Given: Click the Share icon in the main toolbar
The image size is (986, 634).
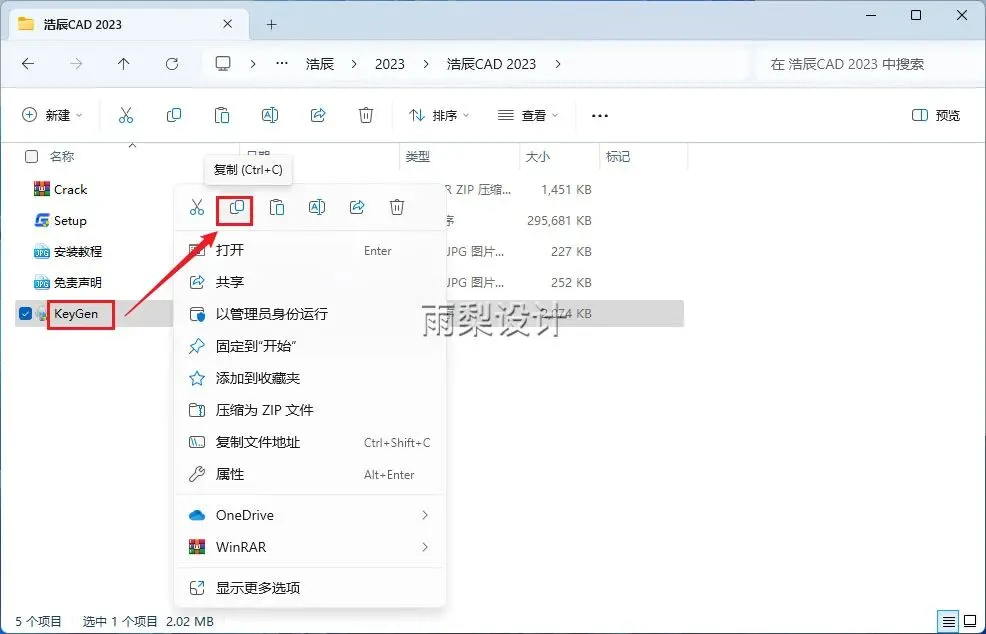Looking at the screenshot, I should [x=318, y=115].
